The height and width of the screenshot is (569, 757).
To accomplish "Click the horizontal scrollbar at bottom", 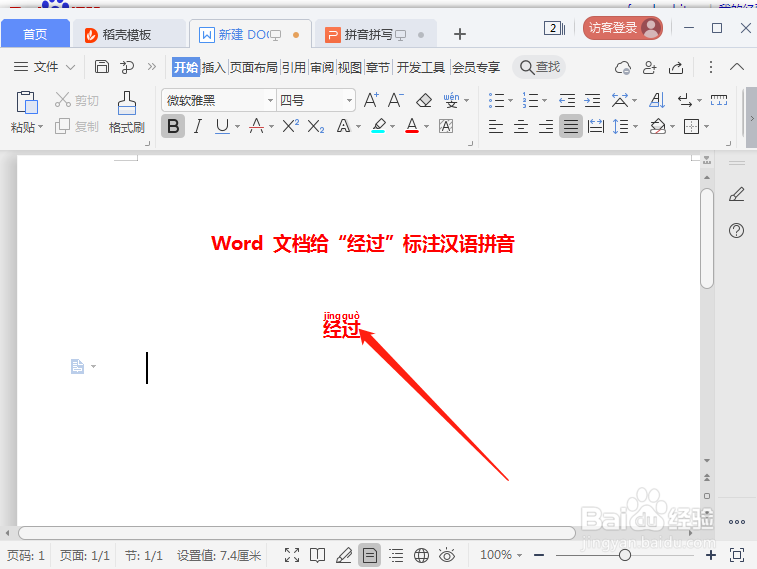I will click(x=297, y=533).
